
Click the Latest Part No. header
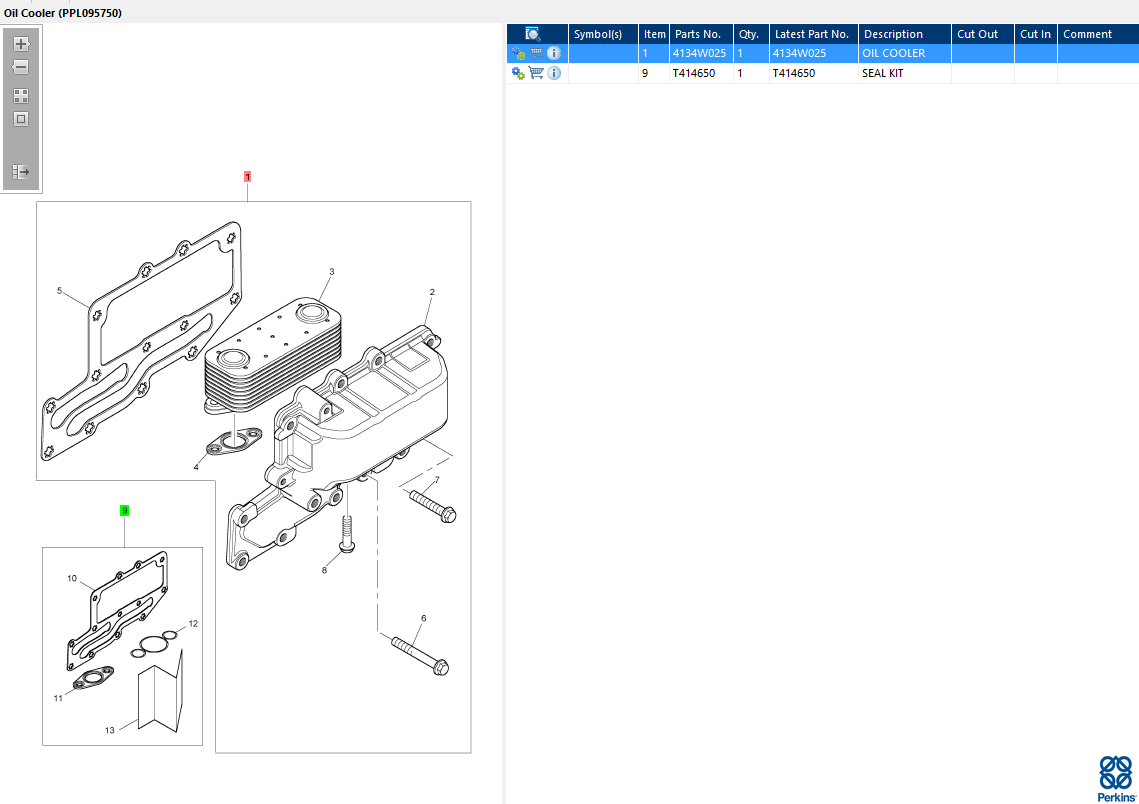814,34
